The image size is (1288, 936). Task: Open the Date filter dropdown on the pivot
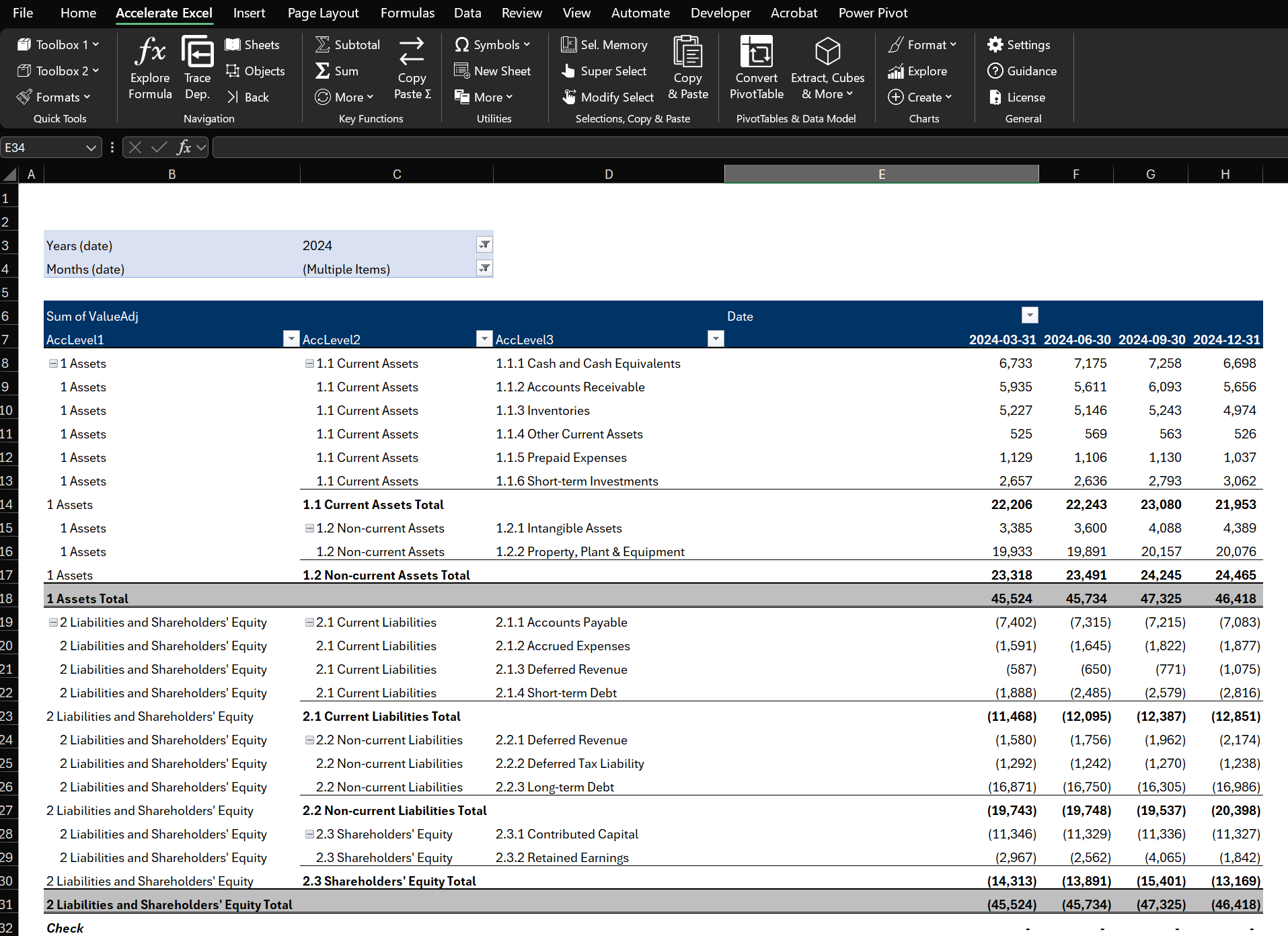[1029, 315]
